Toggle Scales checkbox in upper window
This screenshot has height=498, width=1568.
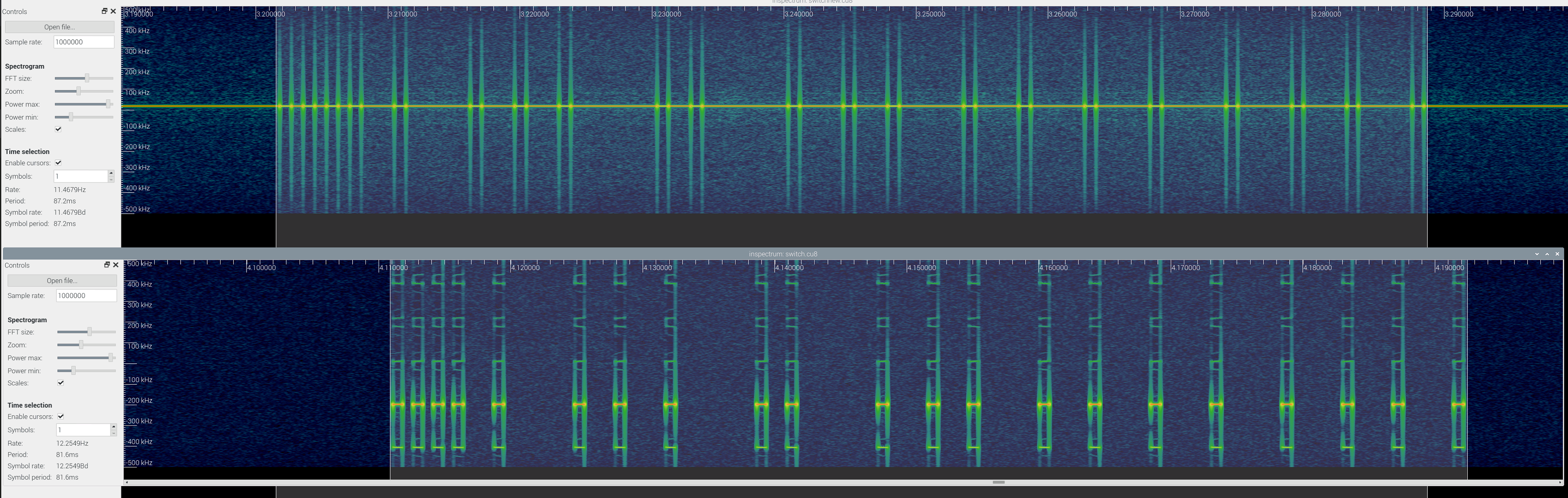[x=59, y=129]
